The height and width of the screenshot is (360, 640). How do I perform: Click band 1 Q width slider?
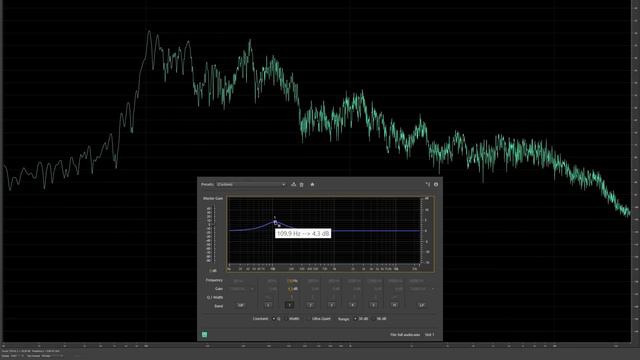(x=291, y=297)
